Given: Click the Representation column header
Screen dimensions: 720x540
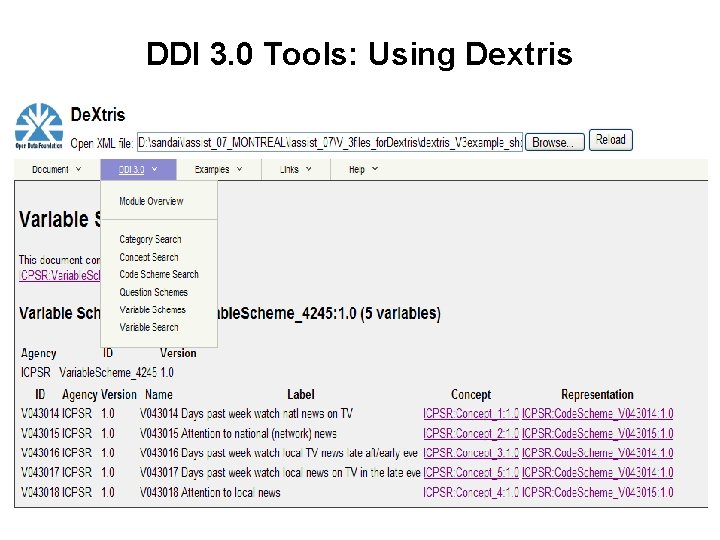Looking at the screenshot, I should coord(597,394).
